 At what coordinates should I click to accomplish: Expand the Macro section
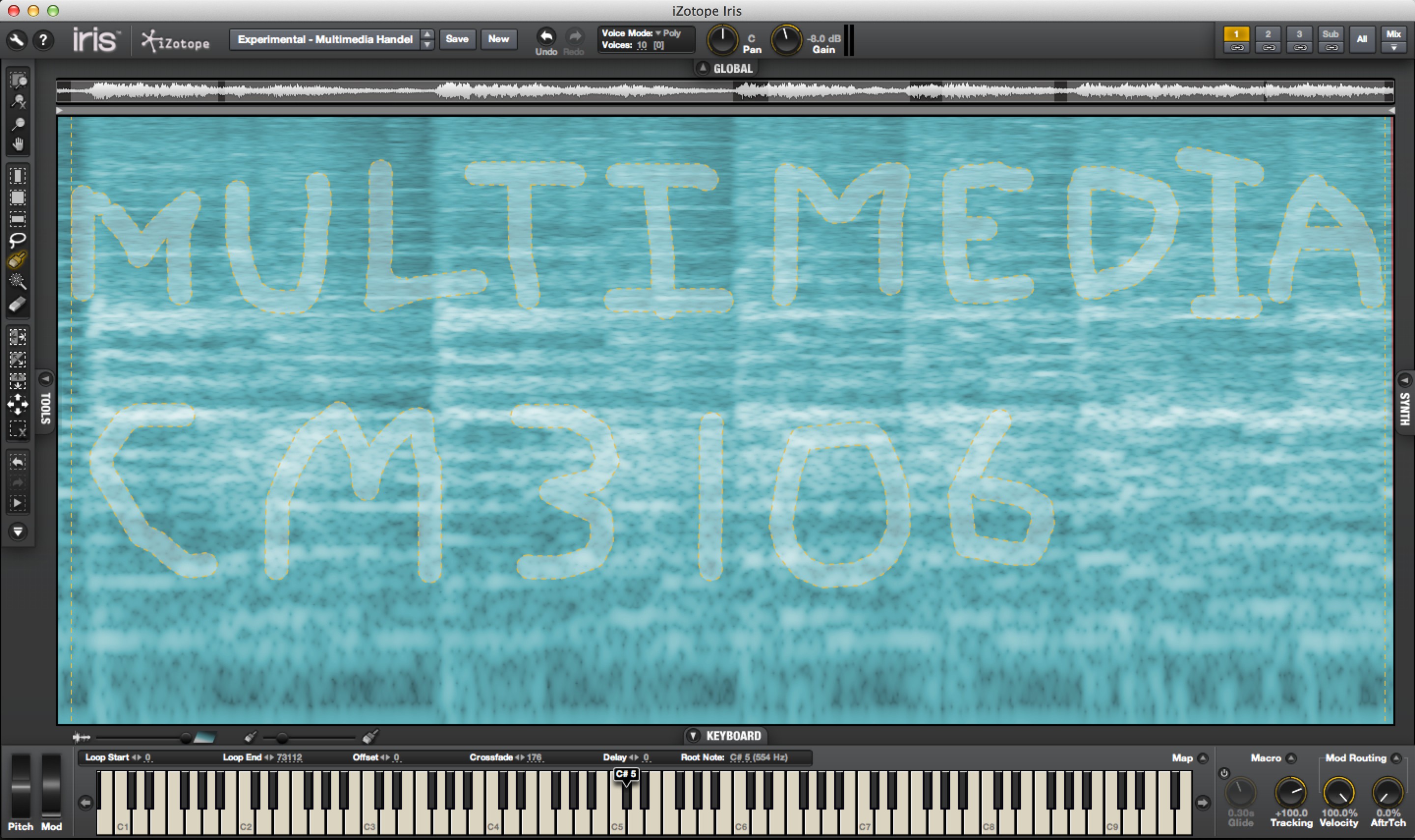tap(1291, 758)
